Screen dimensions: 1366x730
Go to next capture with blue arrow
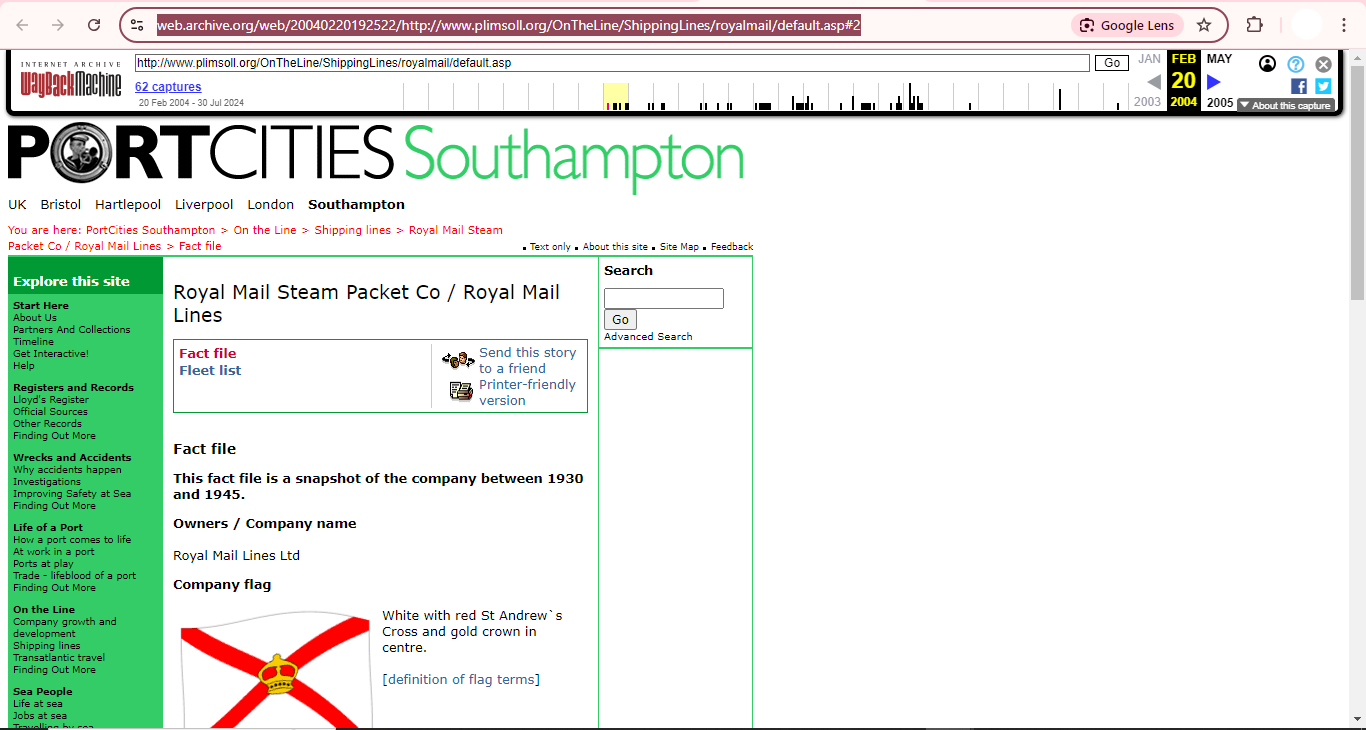pyautogui.click(x=1214, y=82)
